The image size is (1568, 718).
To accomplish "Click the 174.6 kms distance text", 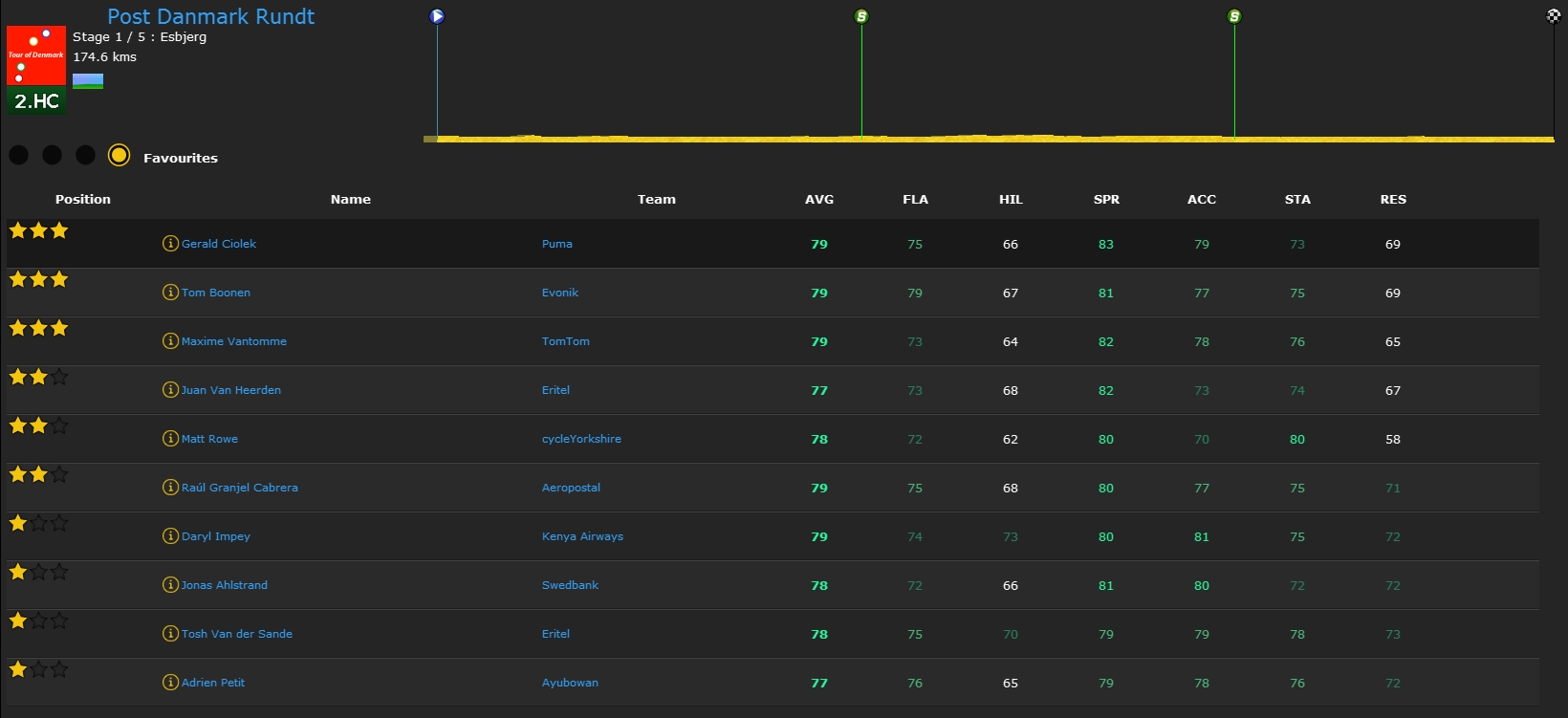I will click(x=104, y=56).
